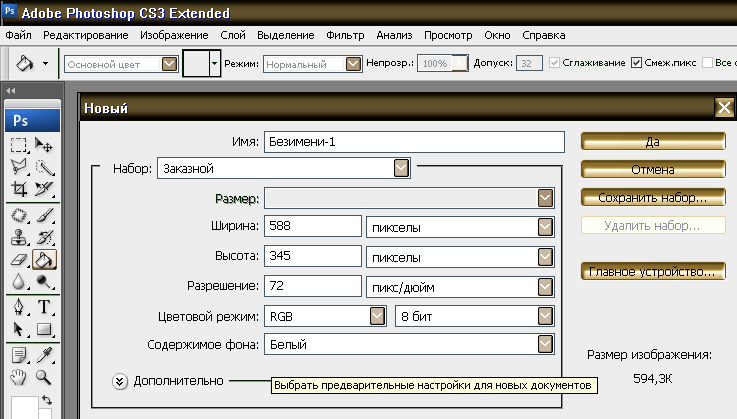
Task: Select the Dodge tool
Action: (44, 281)
